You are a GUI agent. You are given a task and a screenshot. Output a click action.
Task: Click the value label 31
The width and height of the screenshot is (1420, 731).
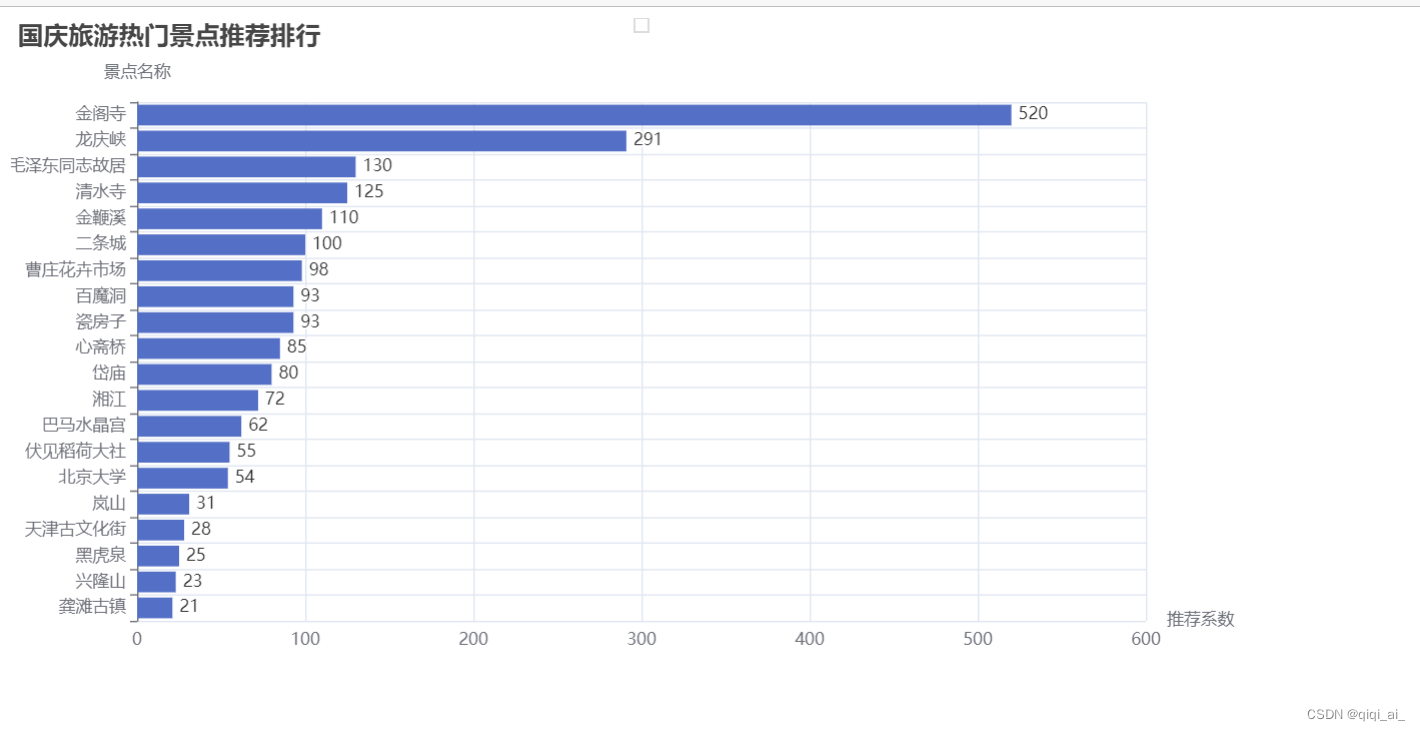(x=206, y=503)
